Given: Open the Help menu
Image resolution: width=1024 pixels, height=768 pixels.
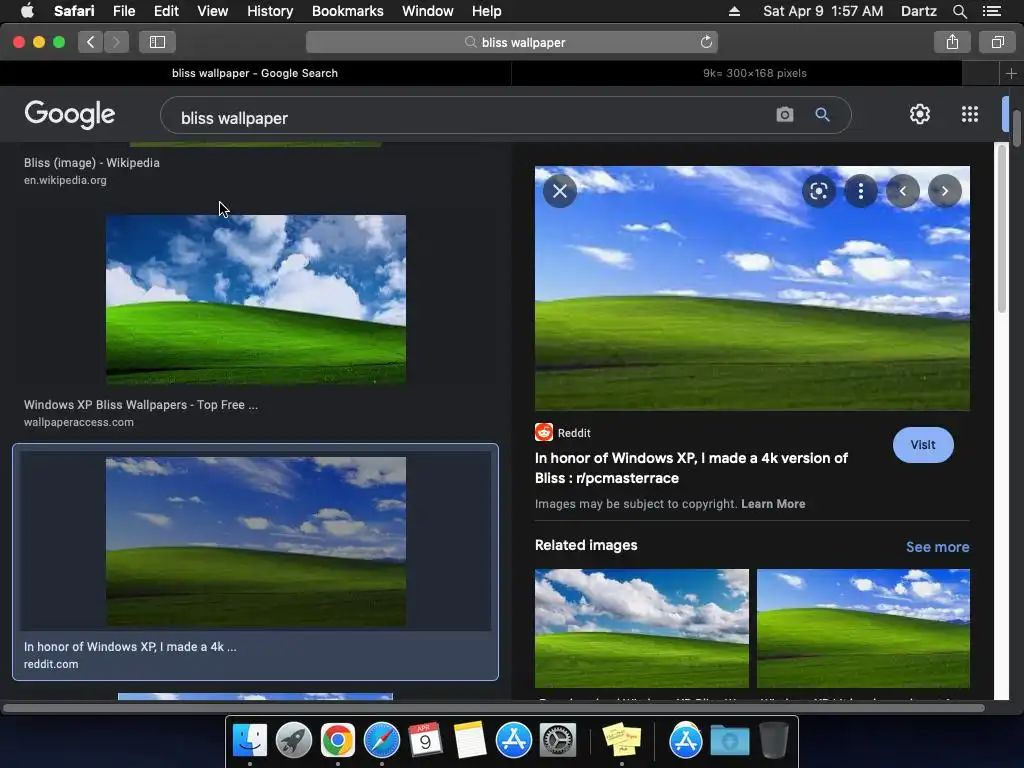Looking at the screenshot, I should coord(487,11).
